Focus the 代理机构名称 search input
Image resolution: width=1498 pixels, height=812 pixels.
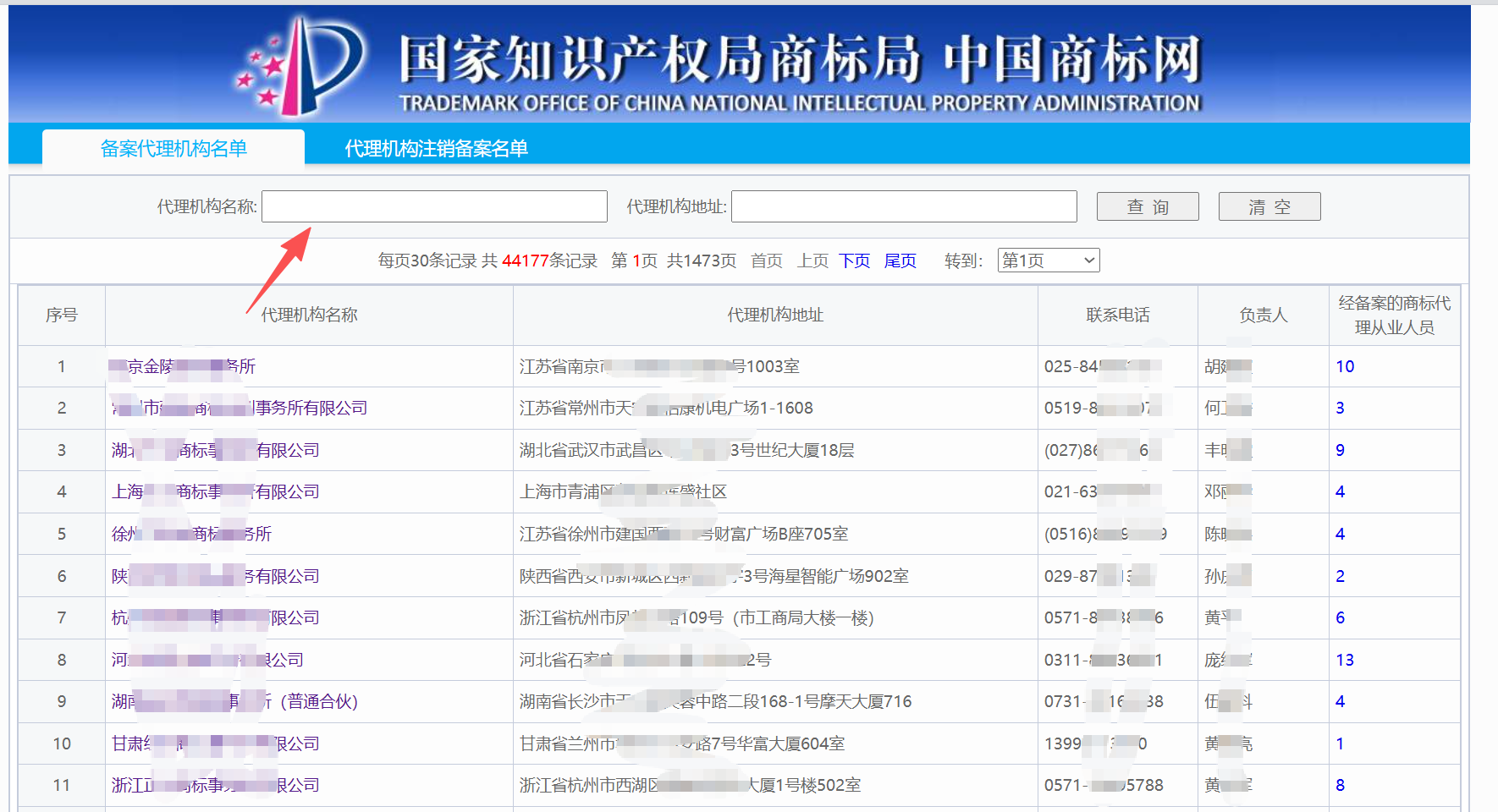pyautogui.click(x=434, y=206)
